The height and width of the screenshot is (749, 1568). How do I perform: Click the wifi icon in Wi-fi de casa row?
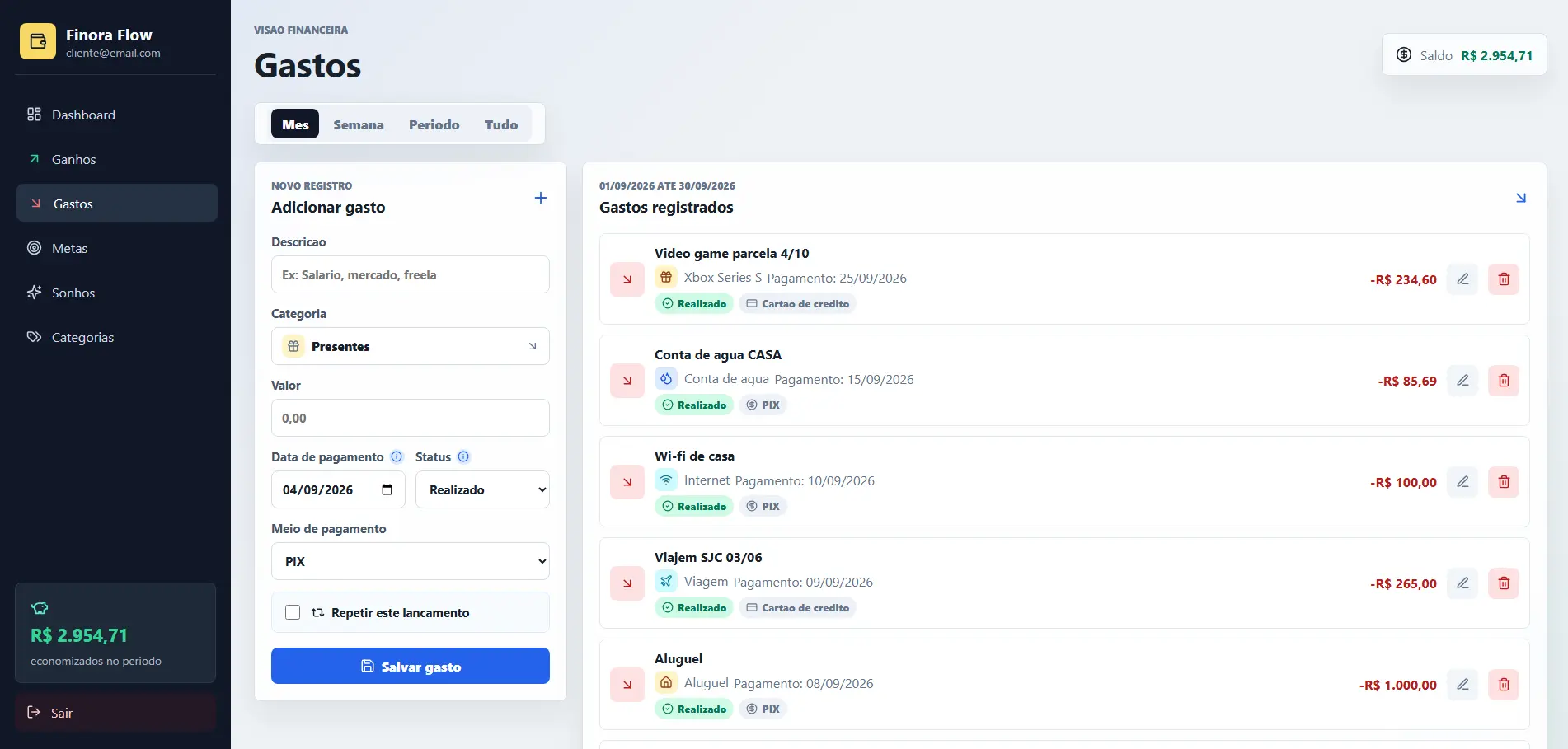pos(666,480)
